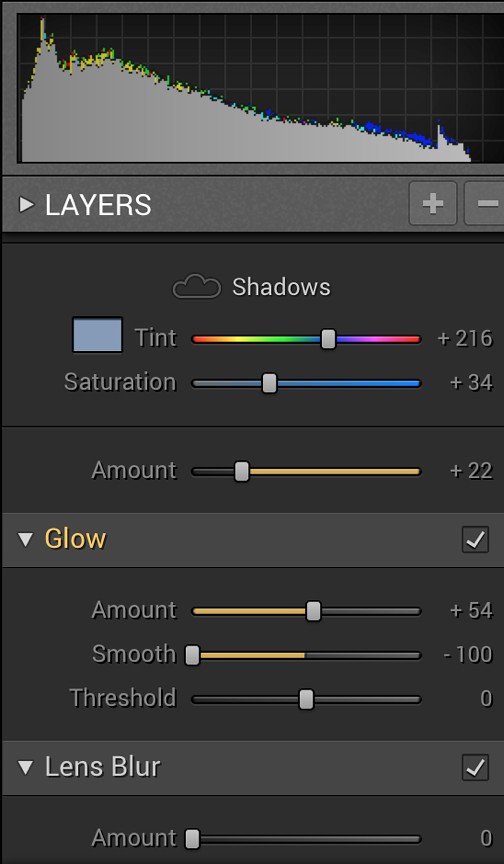Expand the LAYERS panel triangle
The width and height of the screenshot is (504, 864).
click(25, 204)
